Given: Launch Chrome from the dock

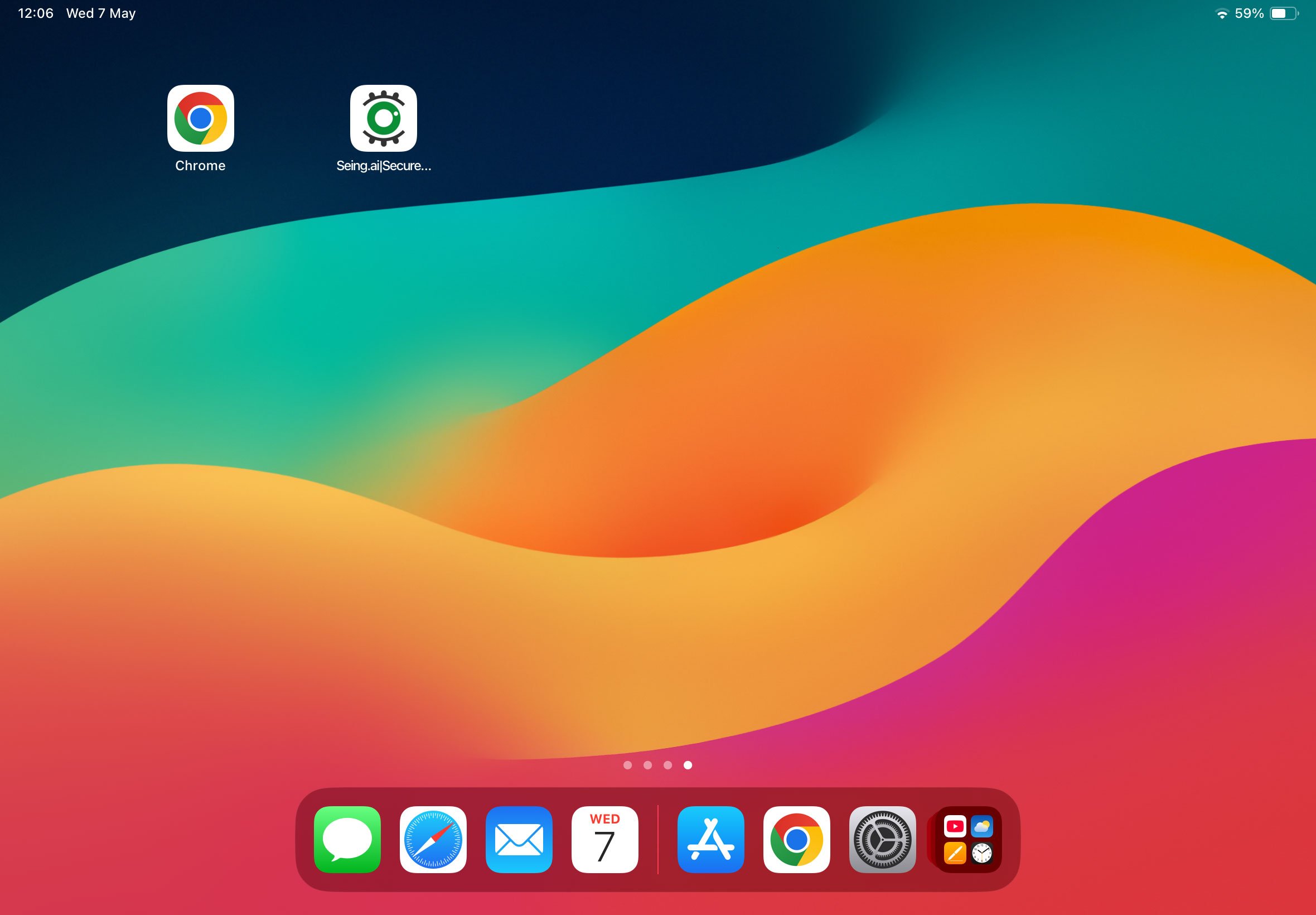Looking at the screenshot, I should click(x=796, y=839).
